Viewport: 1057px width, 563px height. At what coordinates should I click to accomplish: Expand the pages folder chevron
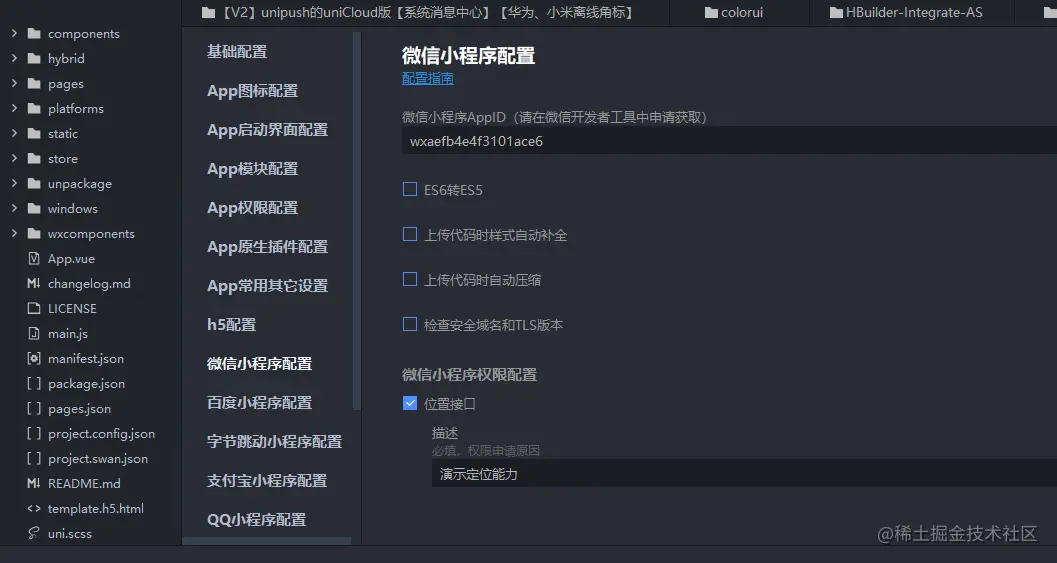pyautogui.click(x=14, y=83)
